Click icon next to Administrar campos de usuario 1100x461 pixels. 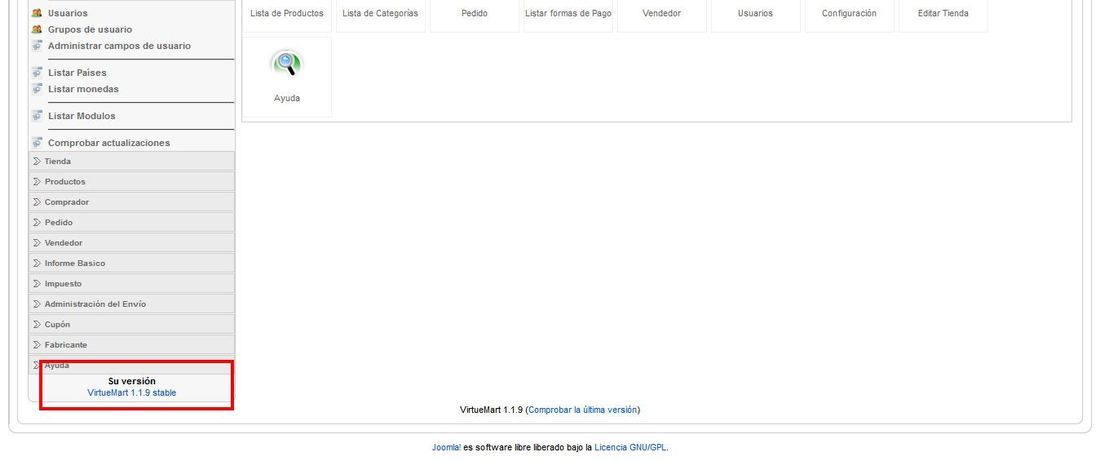(x=37, y=46)
